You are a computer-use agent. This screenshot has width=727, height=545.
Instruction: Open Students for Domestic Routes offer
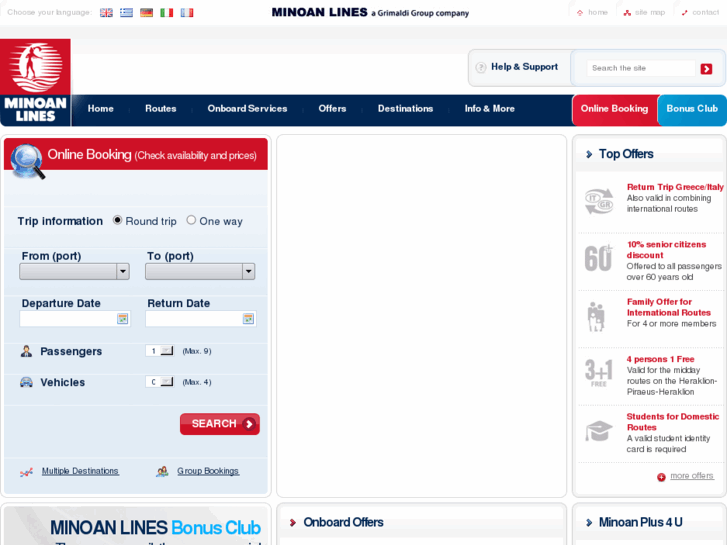[x=673, y=422]
